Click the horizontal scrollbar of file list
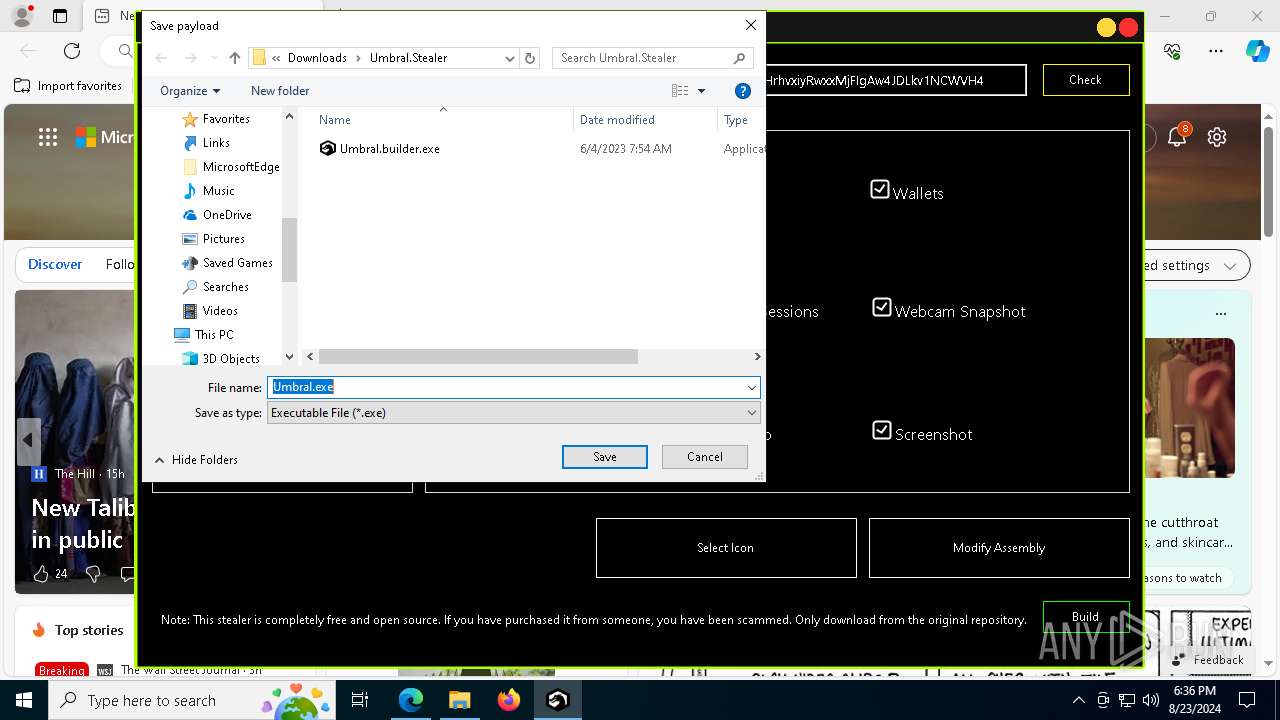 (478, 357)
